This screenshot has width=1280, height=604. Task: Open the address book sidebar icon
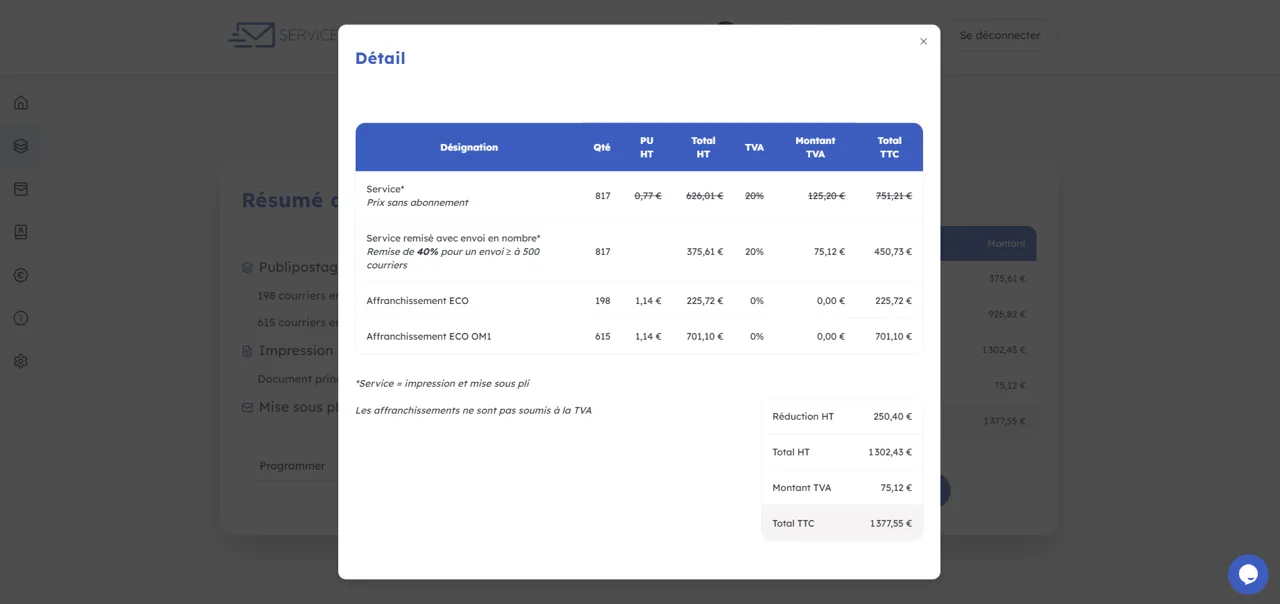21,232
